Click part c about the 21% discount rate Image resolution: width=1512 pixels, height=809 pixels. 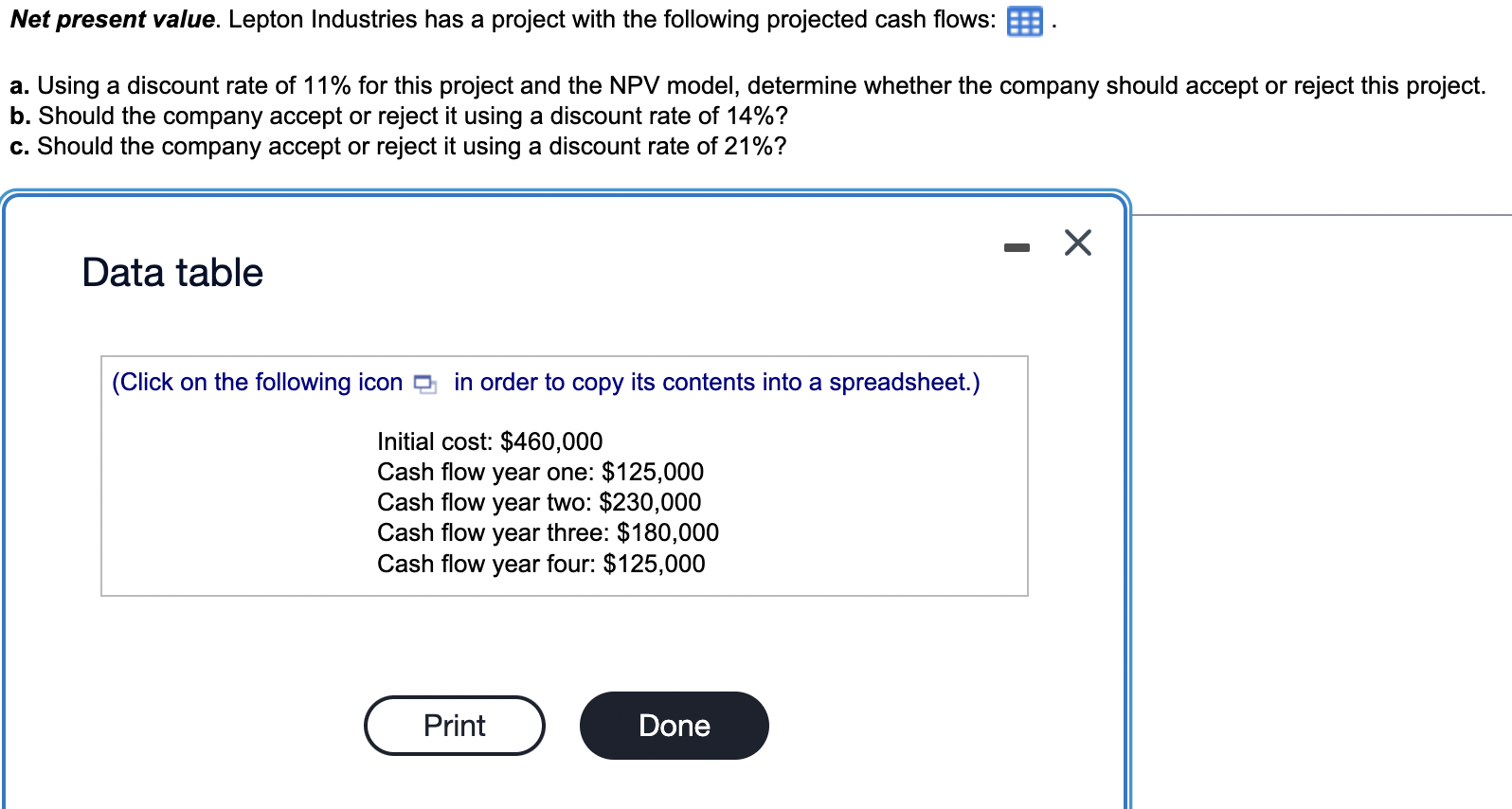[397, 146]
